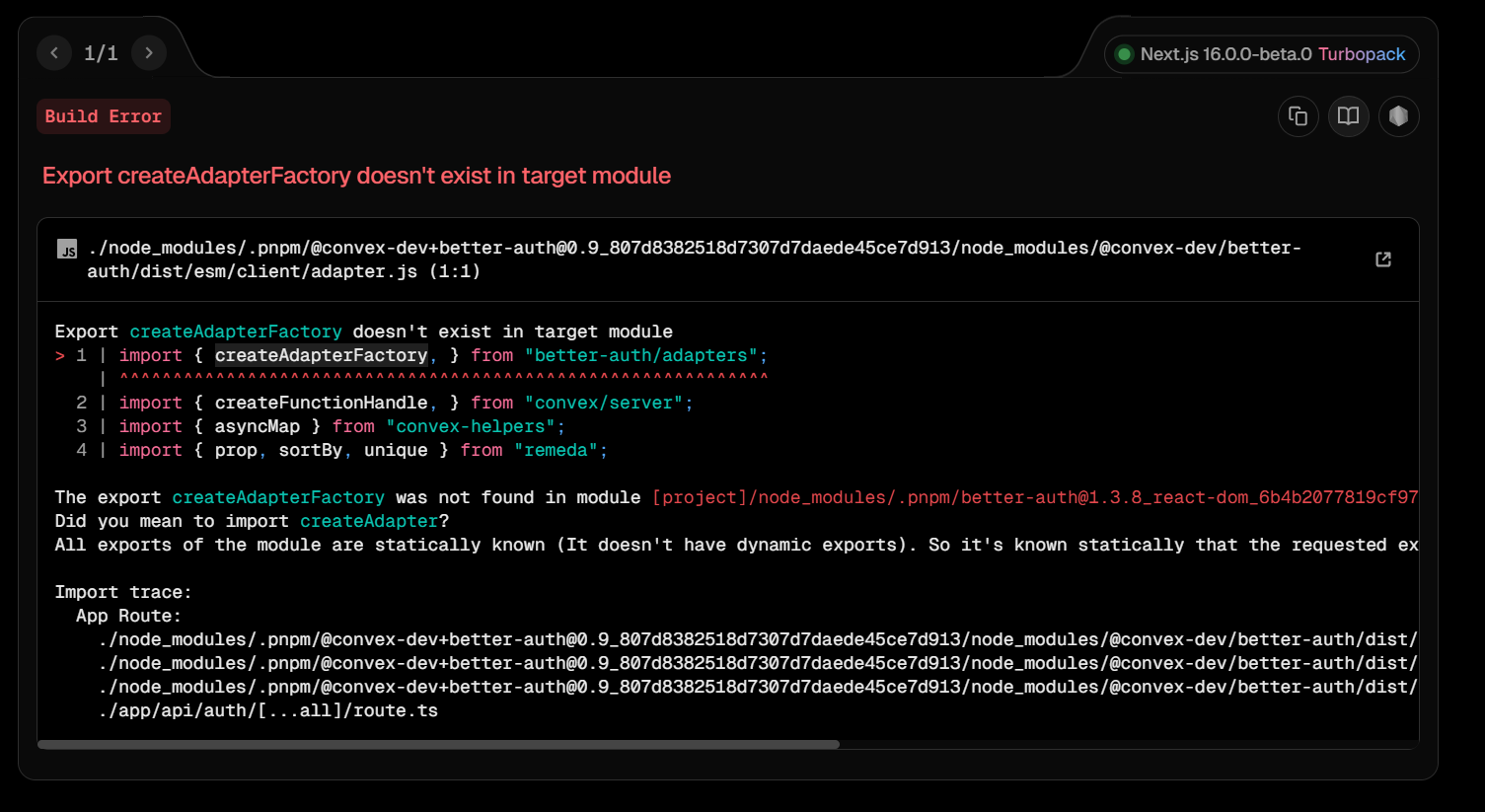Image resolution: width=1485 pixels, height=812 pixels.
Task: Copy the error stack trace
Action: pos(1299,116)
